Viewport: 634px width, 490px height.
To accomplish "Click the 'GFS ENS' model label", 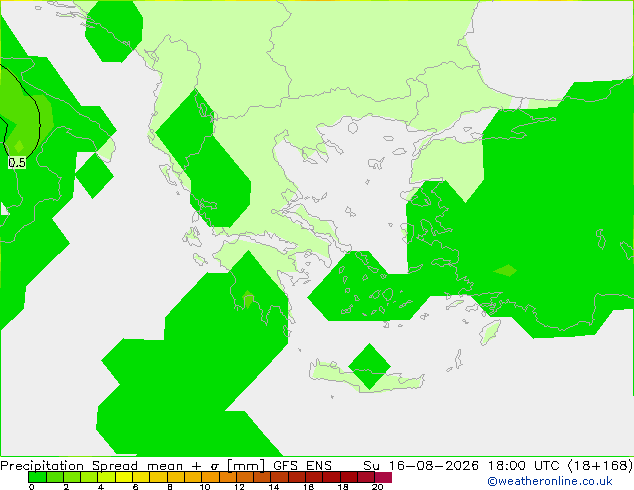I will 302,465.
